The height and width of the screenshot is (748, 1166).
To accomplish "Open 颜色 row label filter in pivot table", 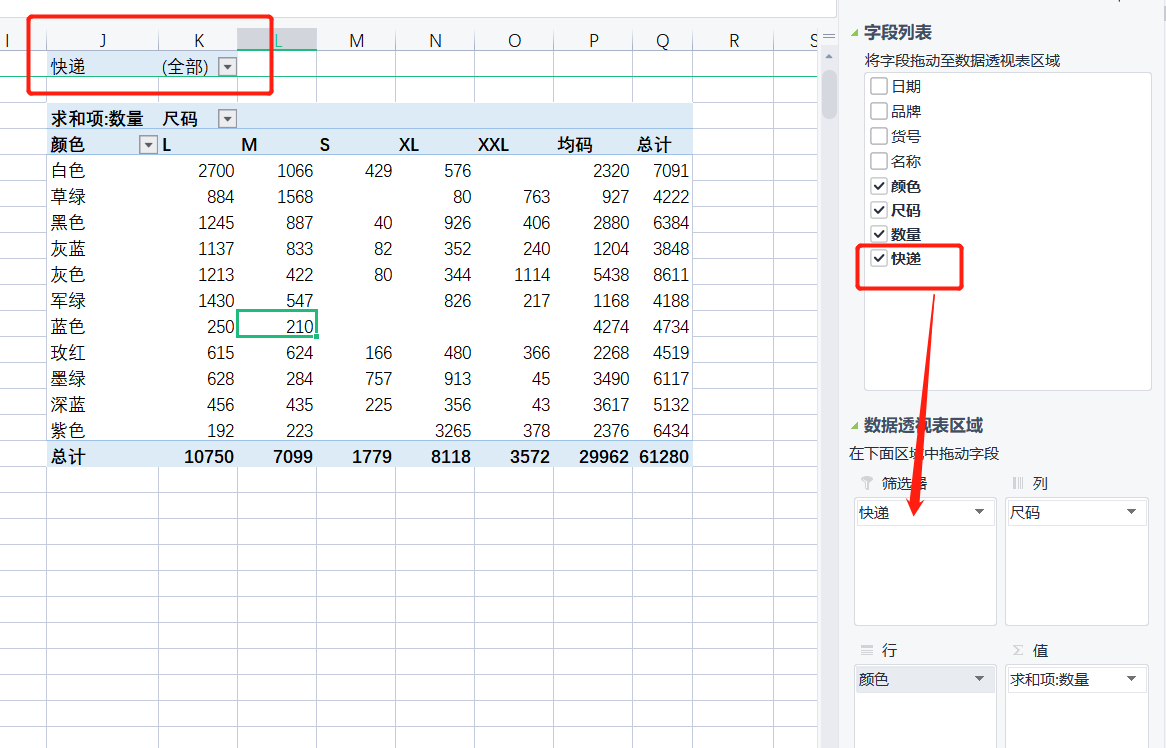I will pyautogui.click(x=149, y=145).
